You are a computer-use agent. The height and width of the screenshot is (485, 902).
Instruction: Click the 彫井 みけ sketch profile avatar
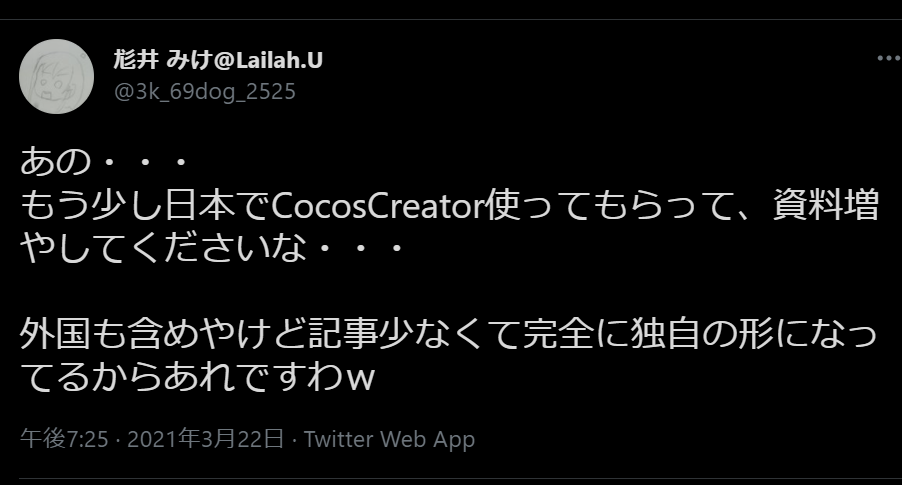tap(56, 77)
